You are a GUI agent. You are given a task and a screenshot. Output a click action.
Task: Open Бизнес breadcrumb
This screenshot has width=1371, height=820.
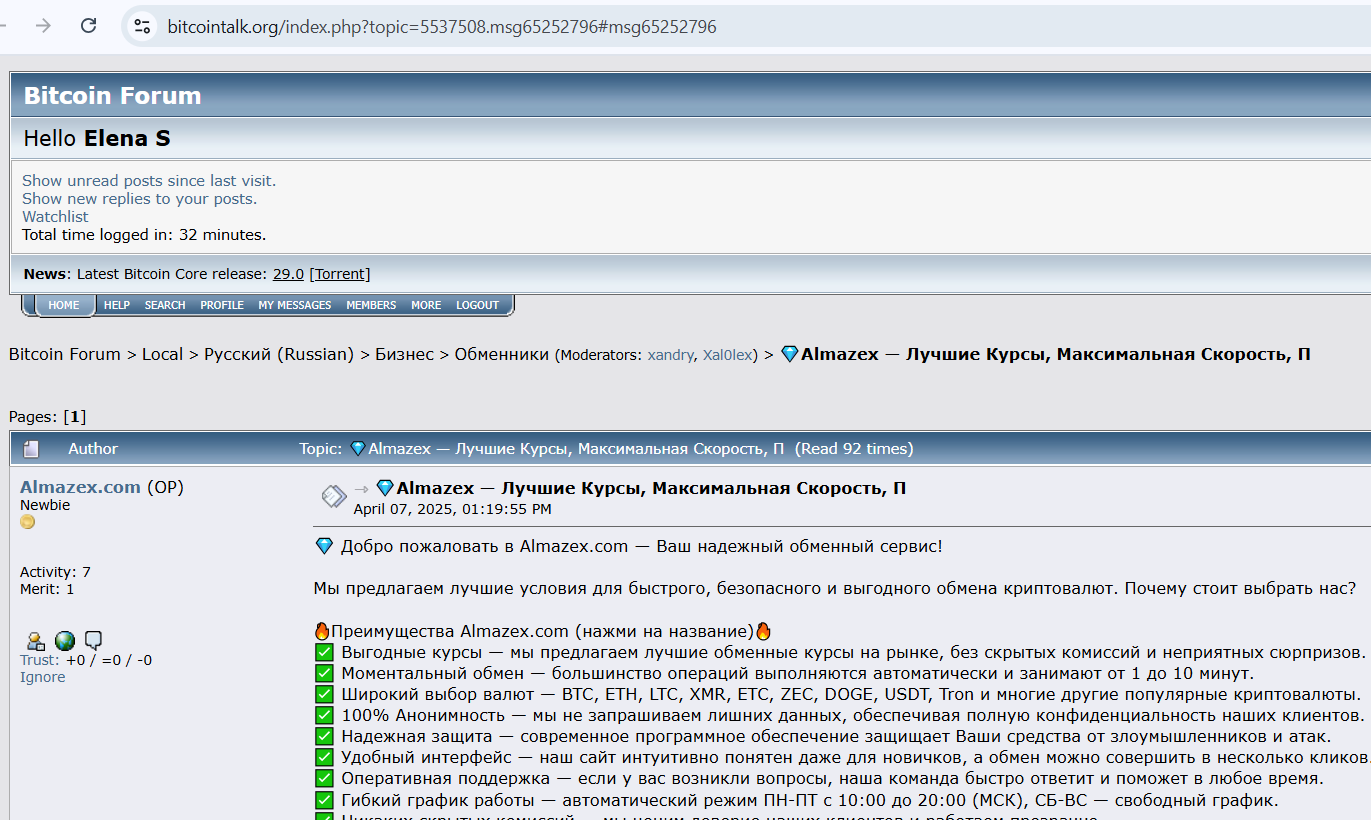coord(405,354)
